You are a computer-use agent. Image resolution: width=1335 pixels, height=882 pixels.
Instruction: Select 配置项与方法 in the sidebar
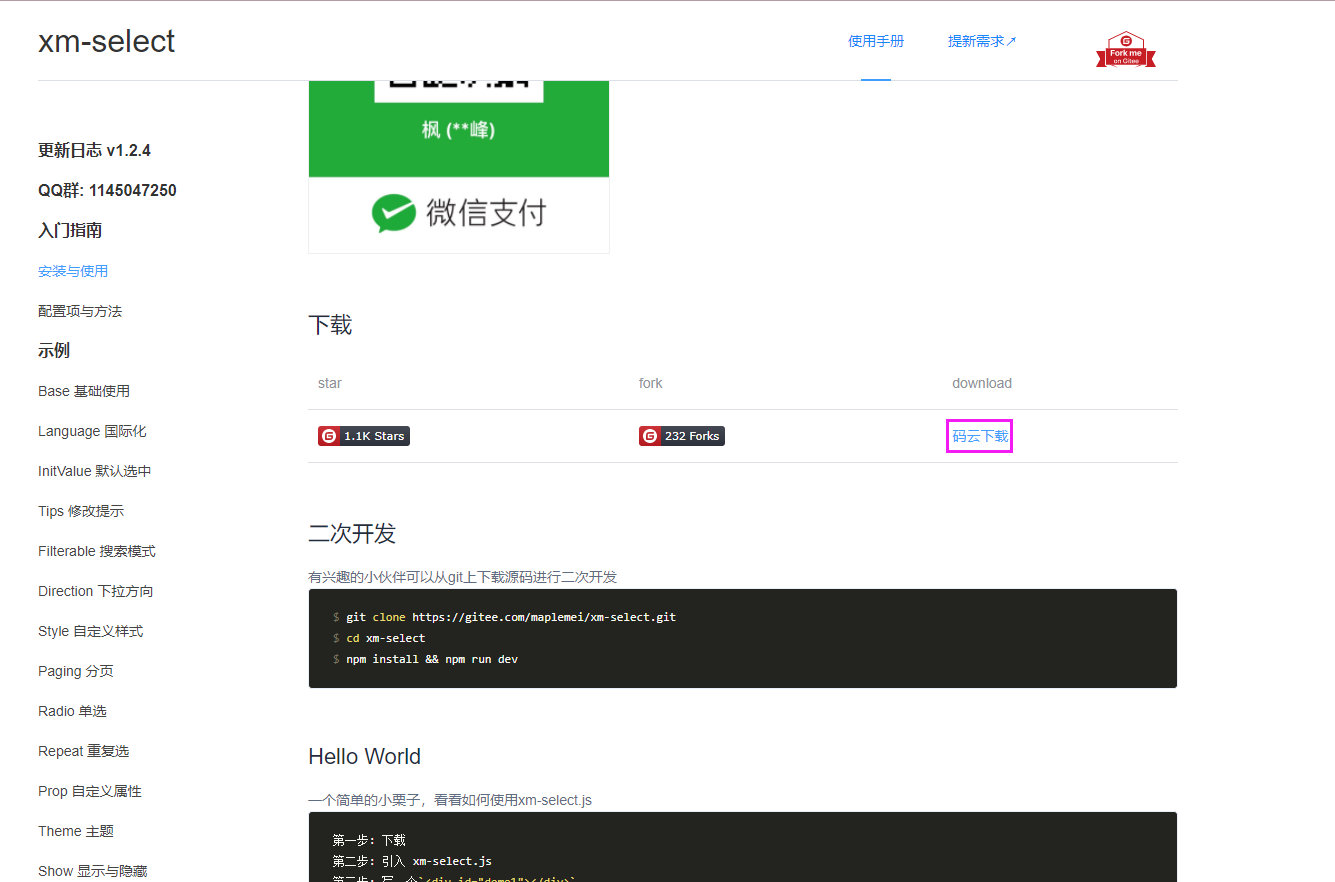[79, 311]
